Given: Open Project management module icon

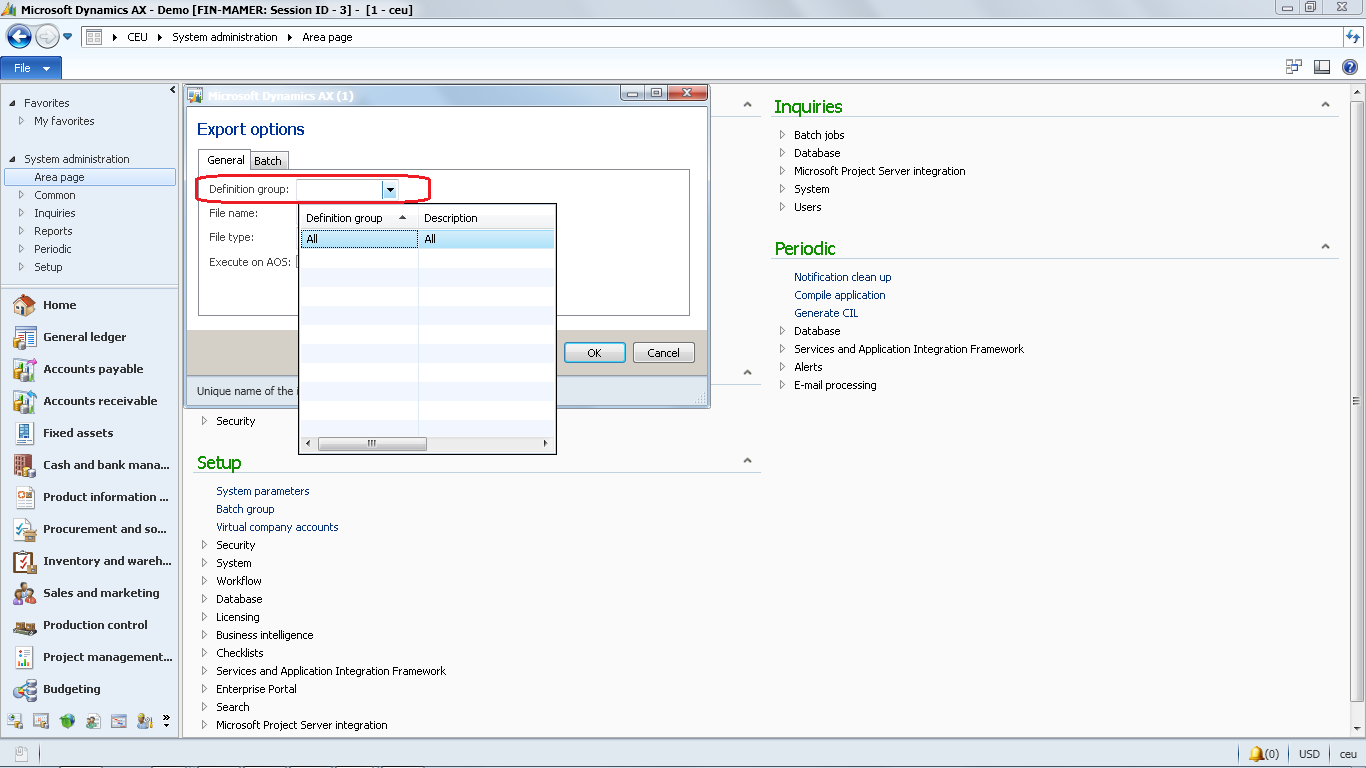Looking at the screenshot, I should [24, 657].
